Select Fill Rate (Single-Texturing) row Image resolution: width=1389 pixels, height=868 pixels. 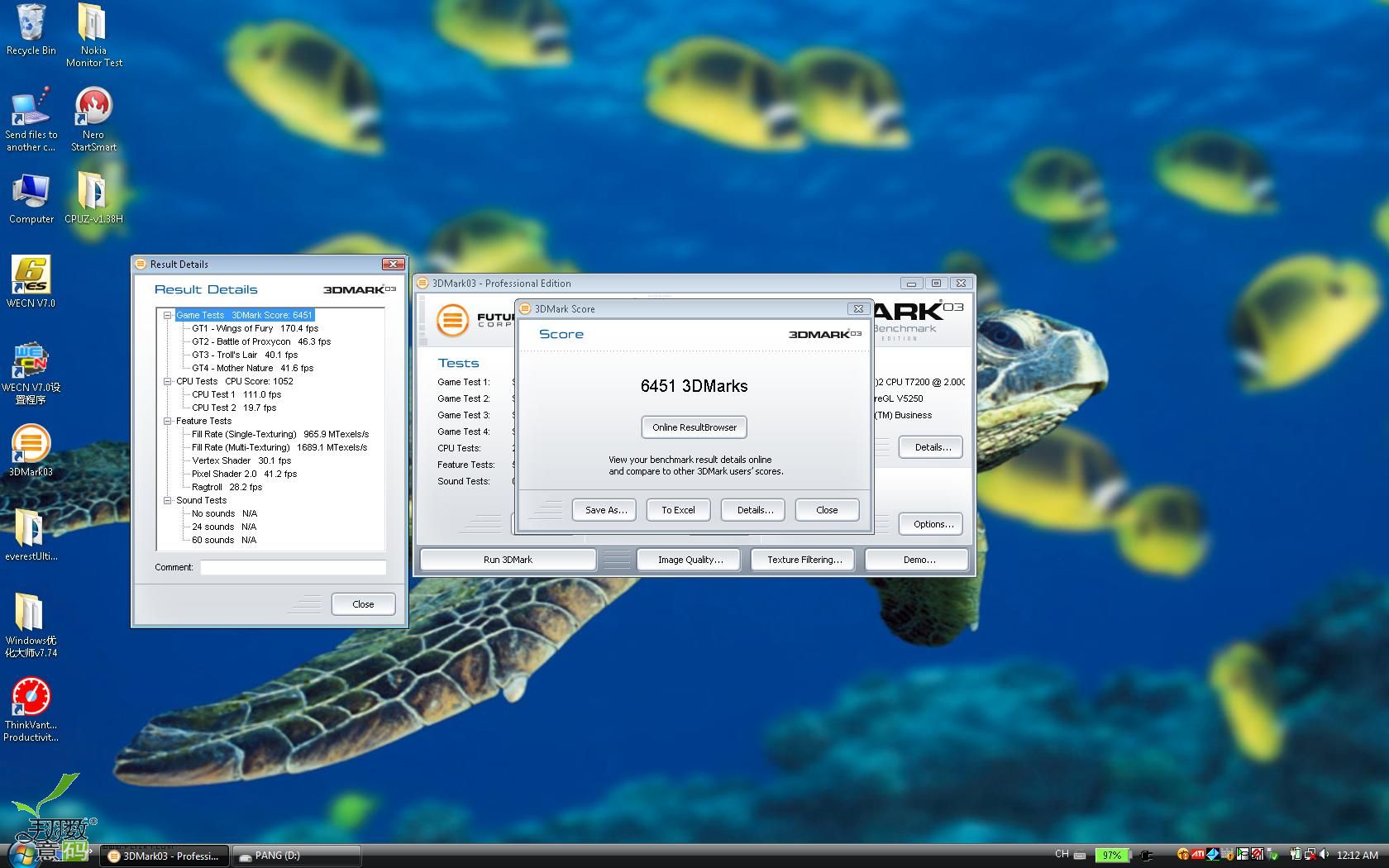[x=280, y=434]
